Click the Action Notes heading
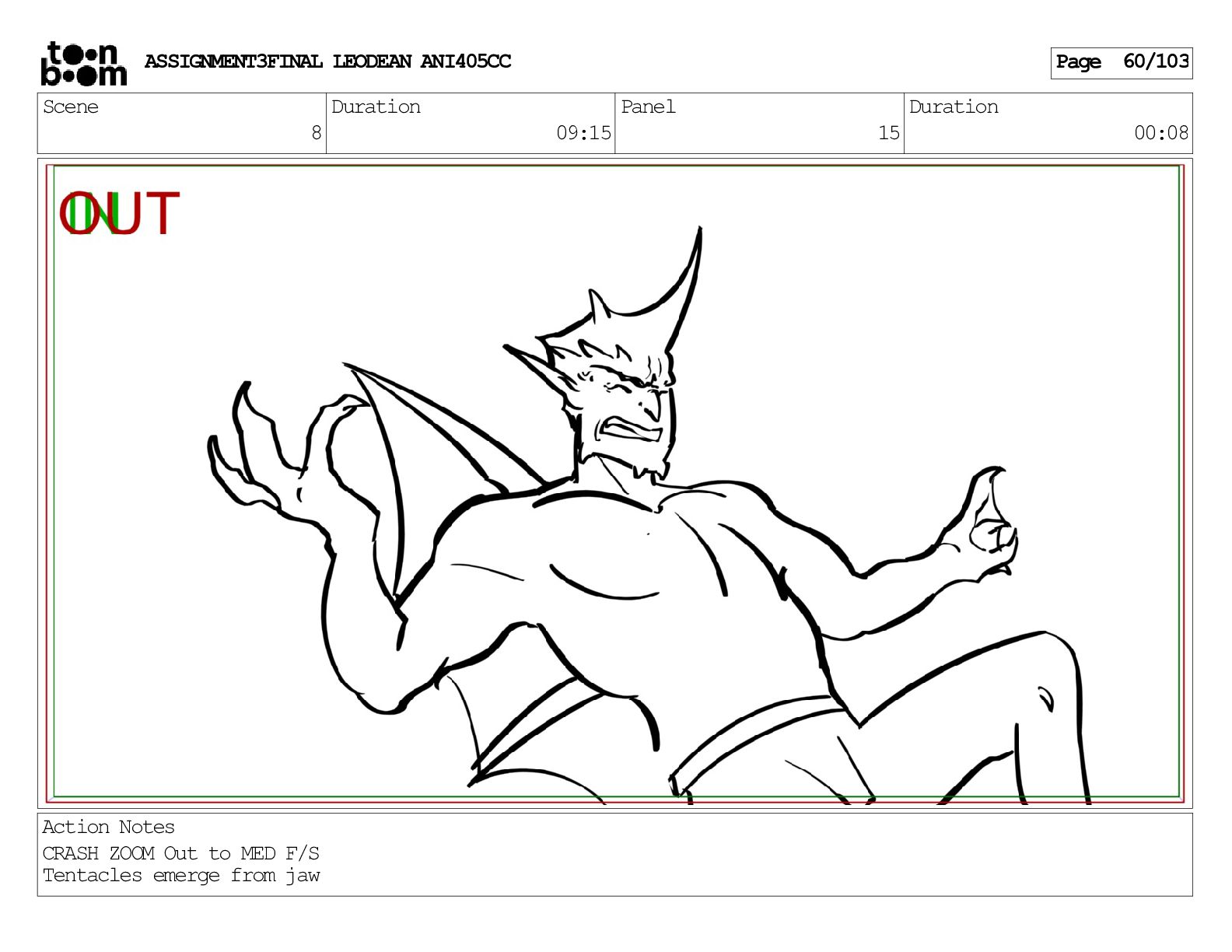 (x=108, y=827)
